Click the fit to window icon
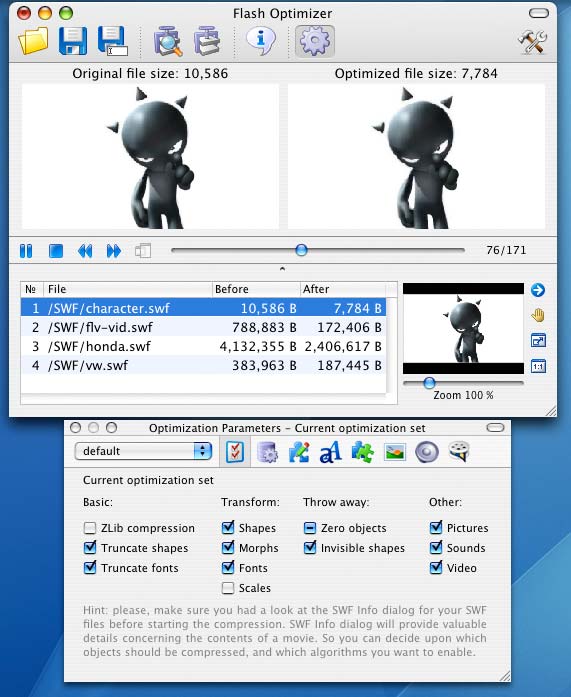This screenshot has width=571, height=697. coord(538,341)
